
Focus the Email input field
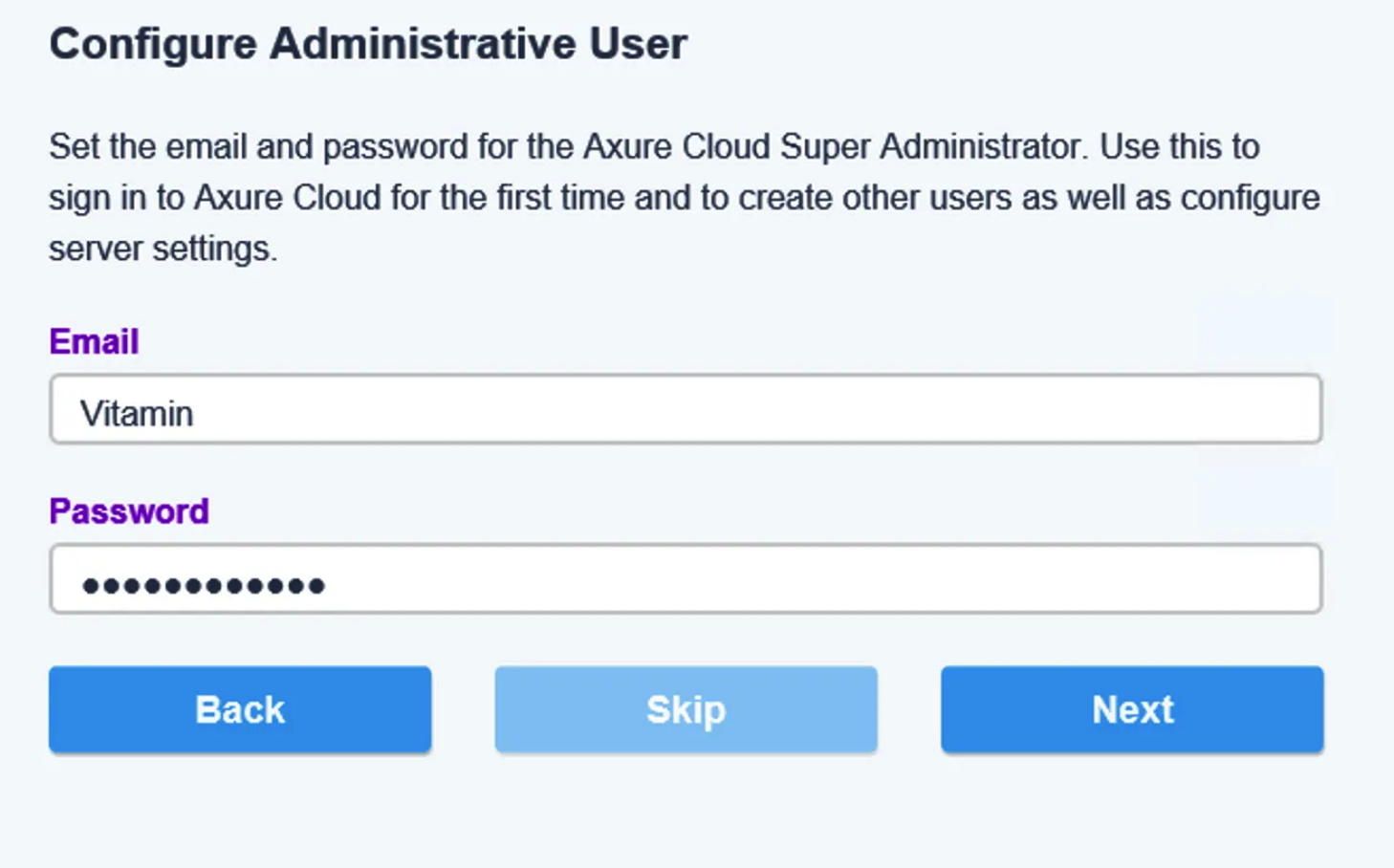point(686,409)
